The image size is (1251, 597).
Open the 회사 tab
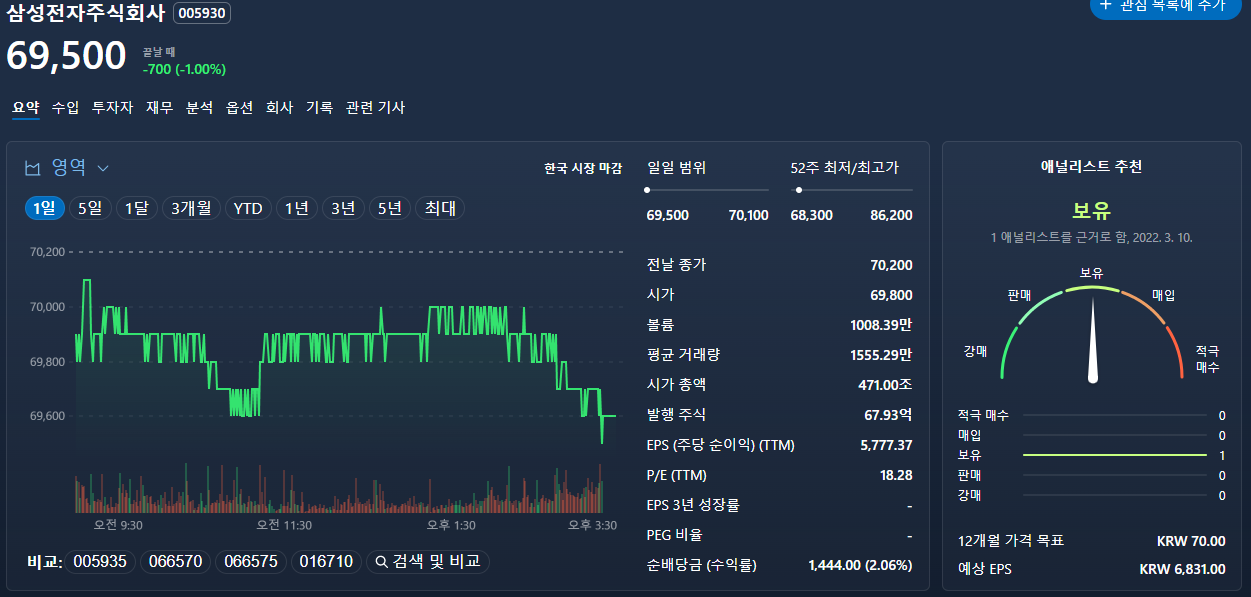[279, 108]
